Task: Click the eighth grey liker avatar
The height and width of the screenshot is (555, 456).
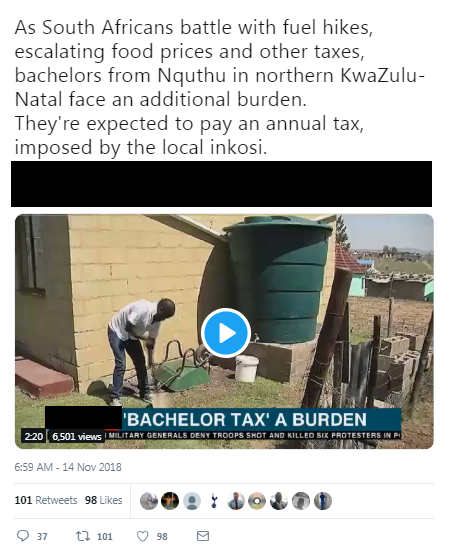Action: point(301,501)
